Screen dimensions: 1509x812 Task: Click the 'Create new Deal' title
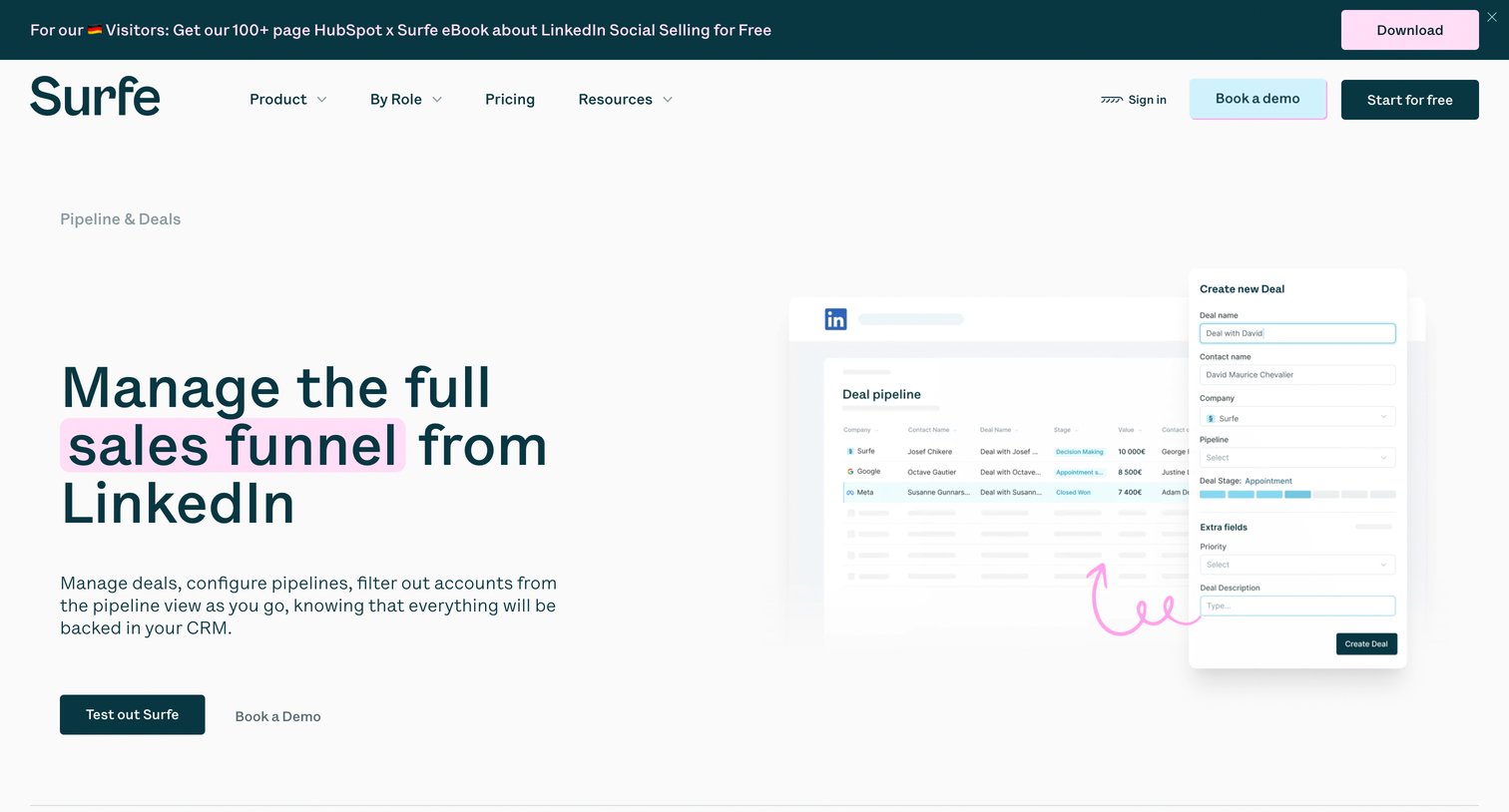coord(1242,289)
